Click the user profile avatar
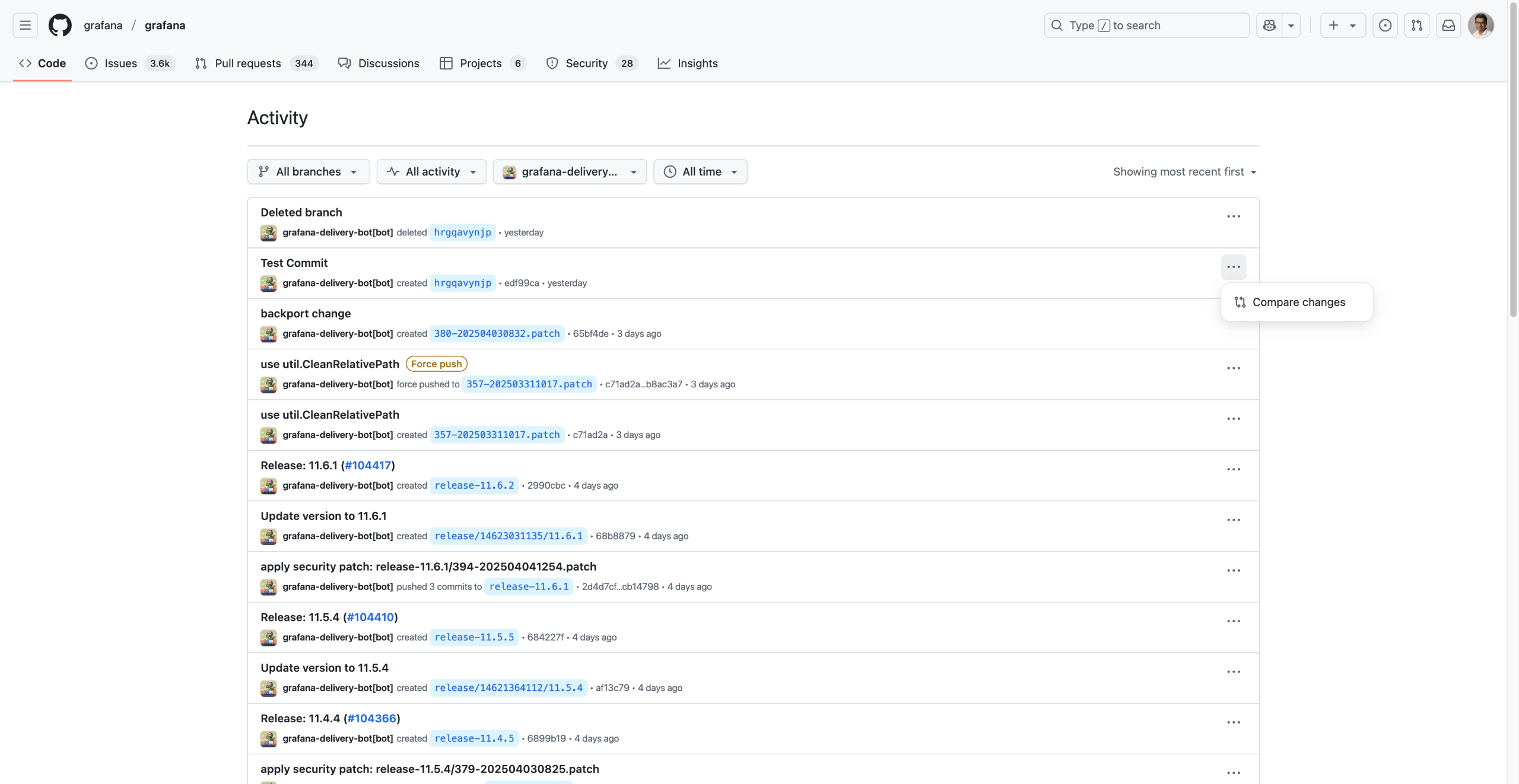The image size is (1519, 784). point(1480,26)
